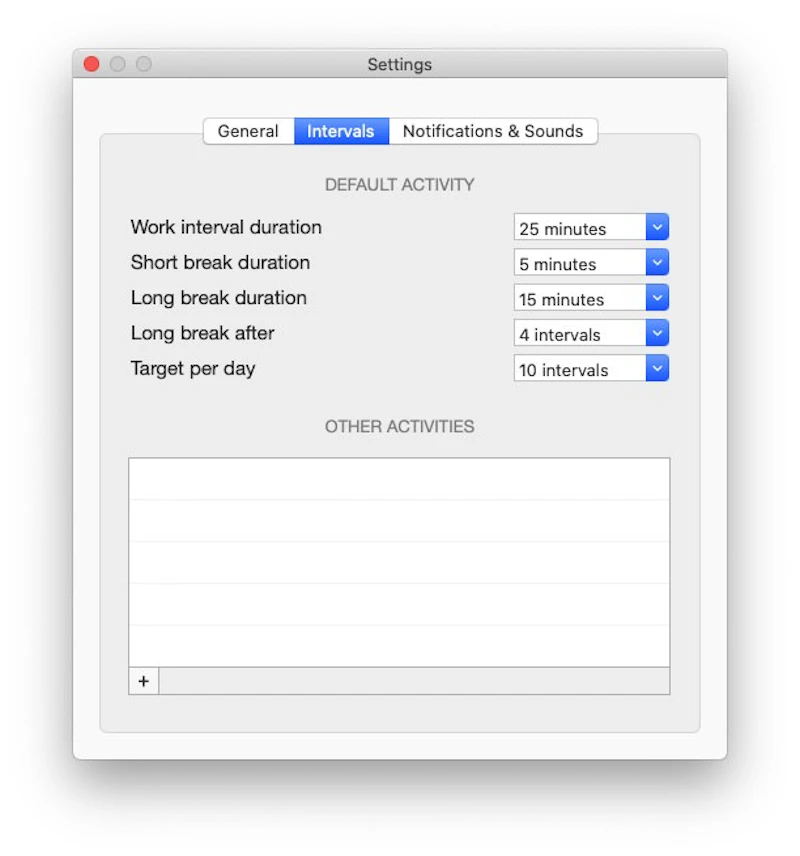Viewport: 800px width, 856px height.
Task: Click the '5 minutes' value field
Action: click(x=579, y=264)
